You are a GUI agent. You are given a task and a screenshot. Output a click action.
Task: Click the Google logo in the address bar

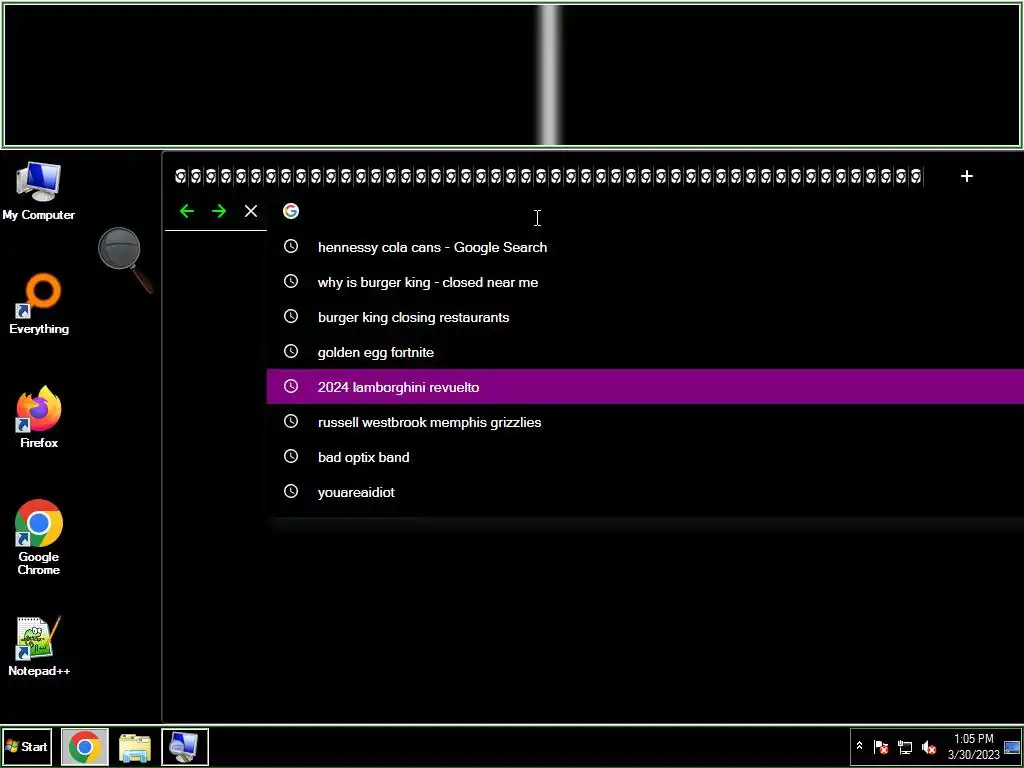pos(291,211)
